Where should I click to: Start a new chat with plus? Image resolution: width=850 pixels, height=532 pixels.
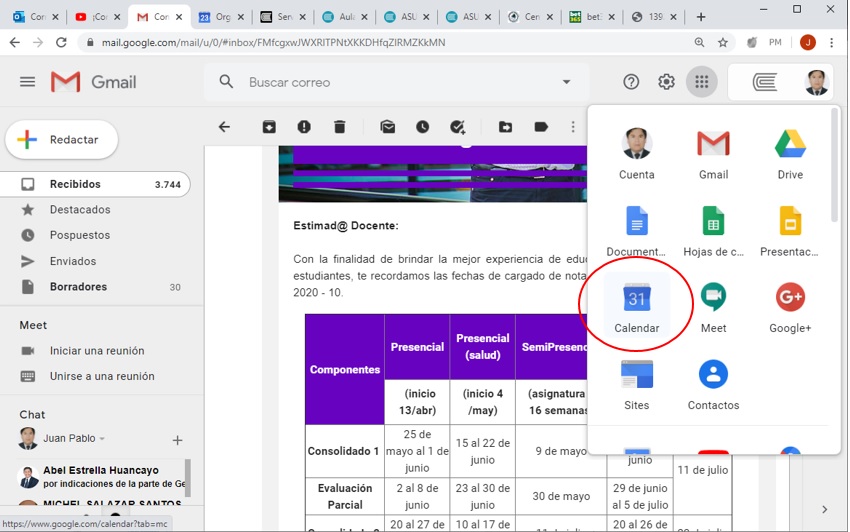point(177,440)
